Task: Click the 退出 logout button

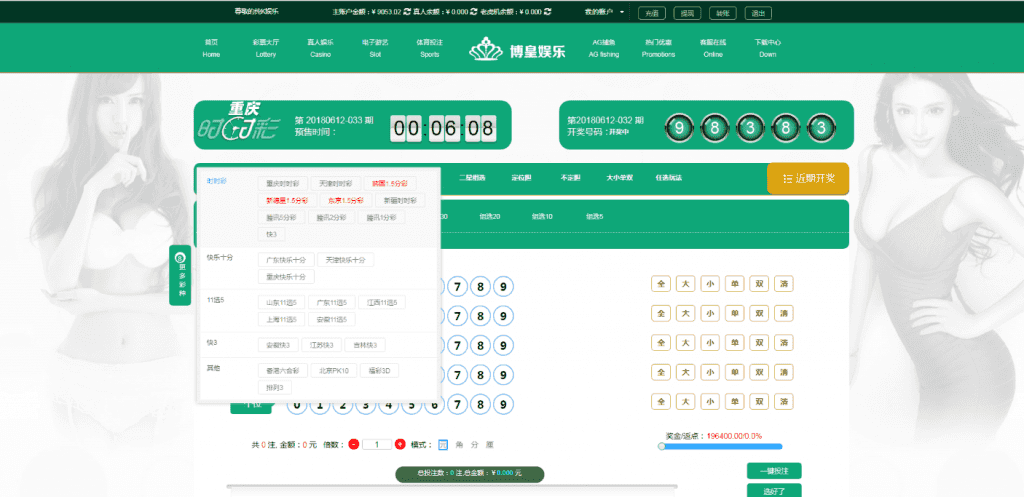Action: pyautogui.click(x=757, y=13)
